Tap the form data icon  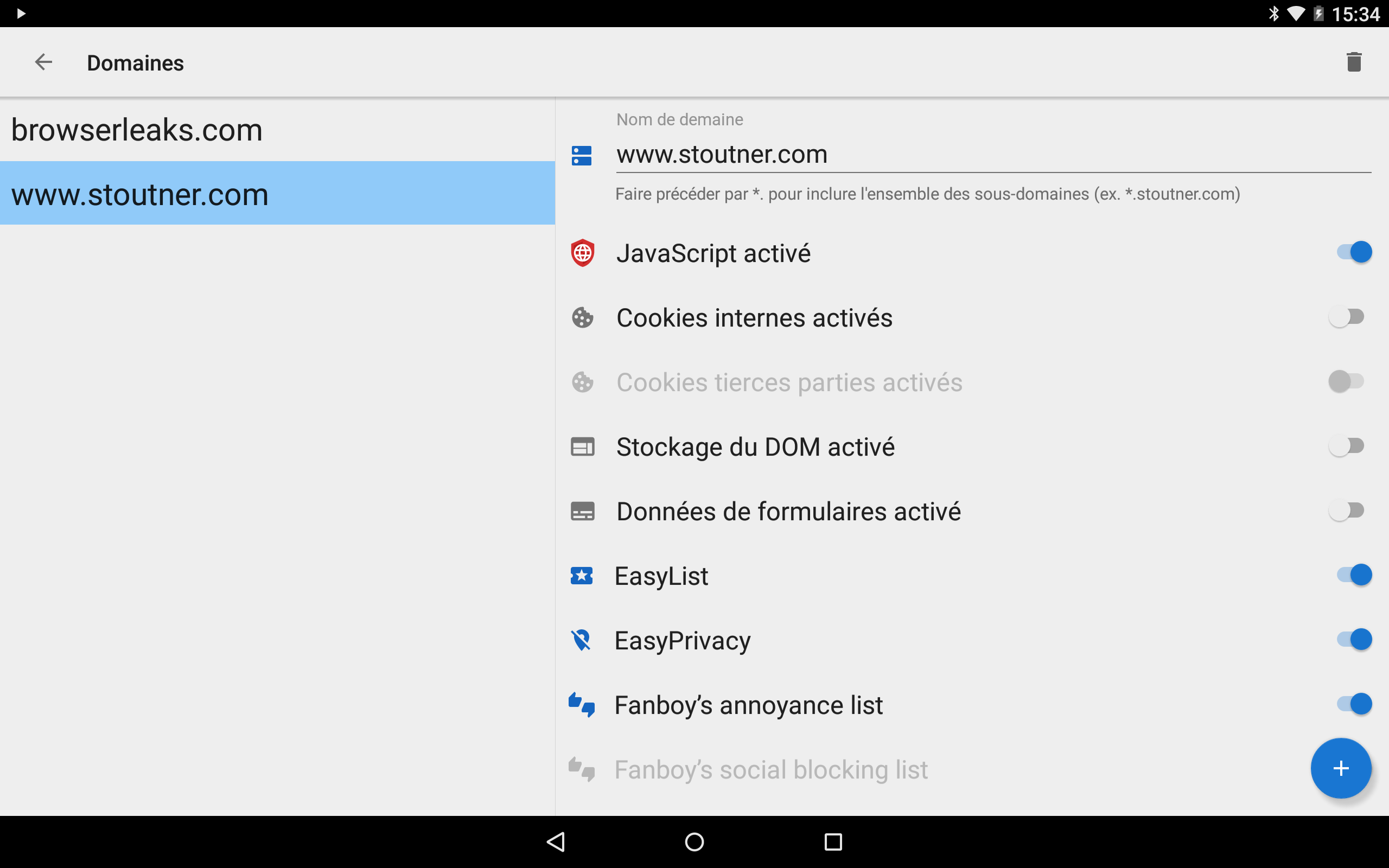pos(582,511)
